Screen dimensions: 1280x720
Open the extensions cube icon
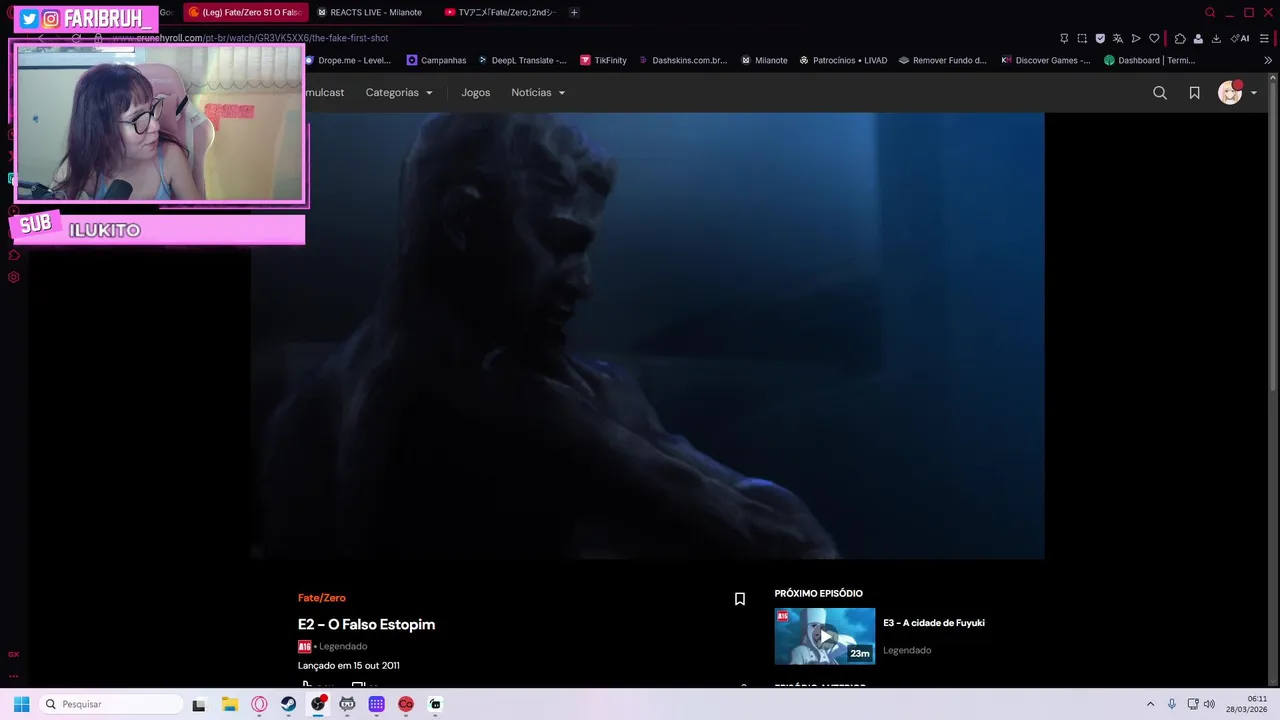click(x=1180, y=38)
